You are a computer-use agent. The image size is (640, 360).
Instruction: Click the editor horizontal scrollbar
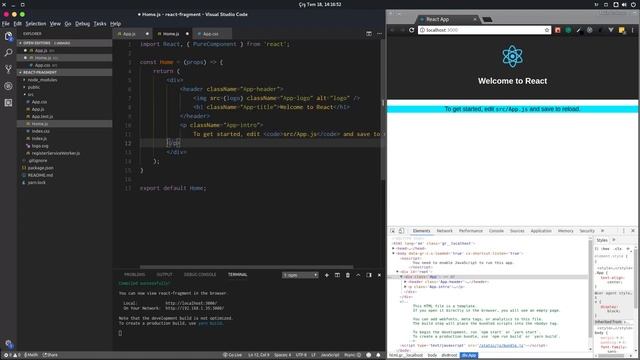click(246, 267)
